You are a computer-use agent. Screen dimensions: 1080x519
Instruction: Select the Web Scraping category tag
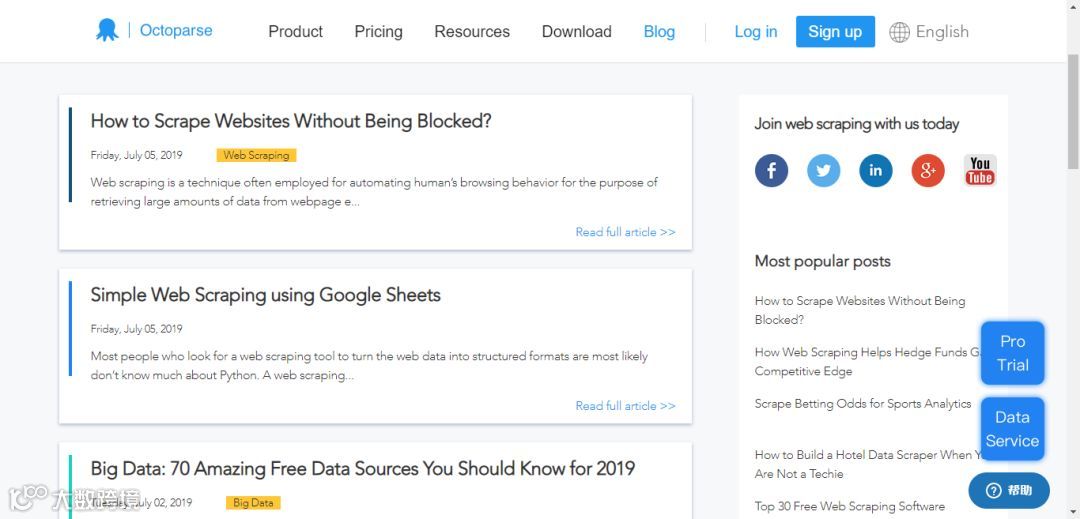tap(256, 155)
